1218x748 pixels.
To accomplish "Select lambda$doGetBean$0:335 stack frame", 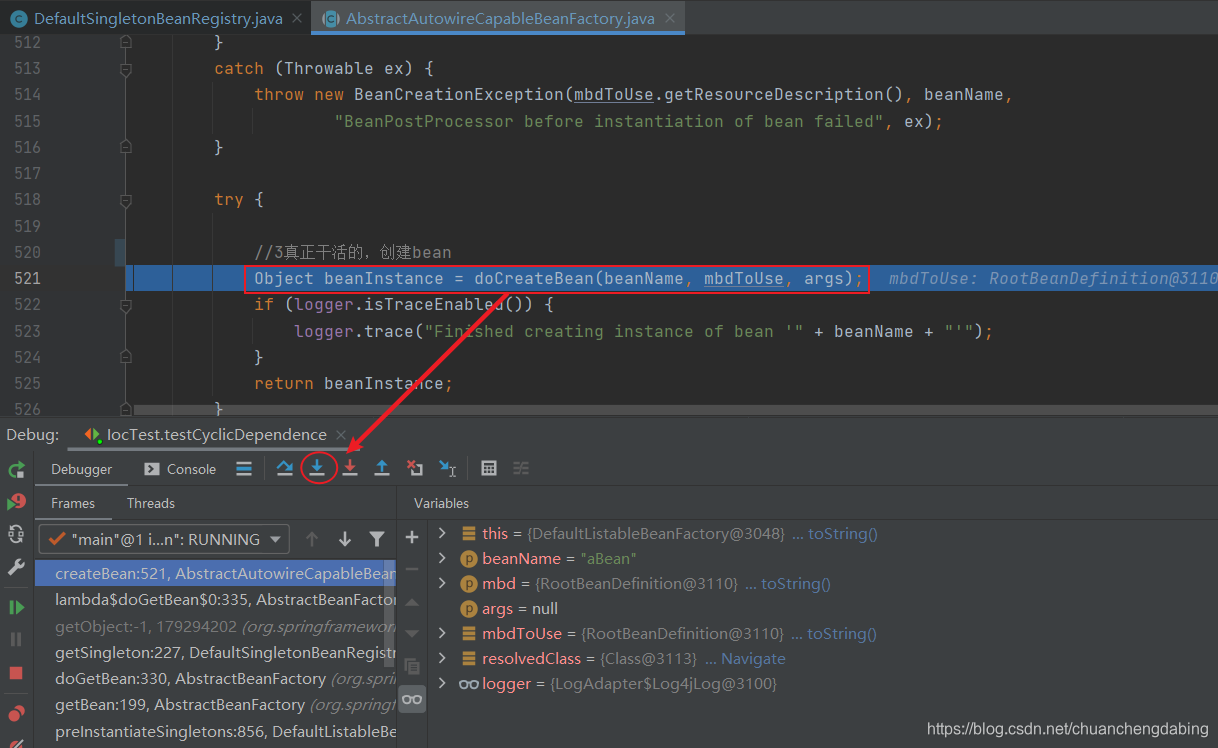I will click(x=216, y=600).
